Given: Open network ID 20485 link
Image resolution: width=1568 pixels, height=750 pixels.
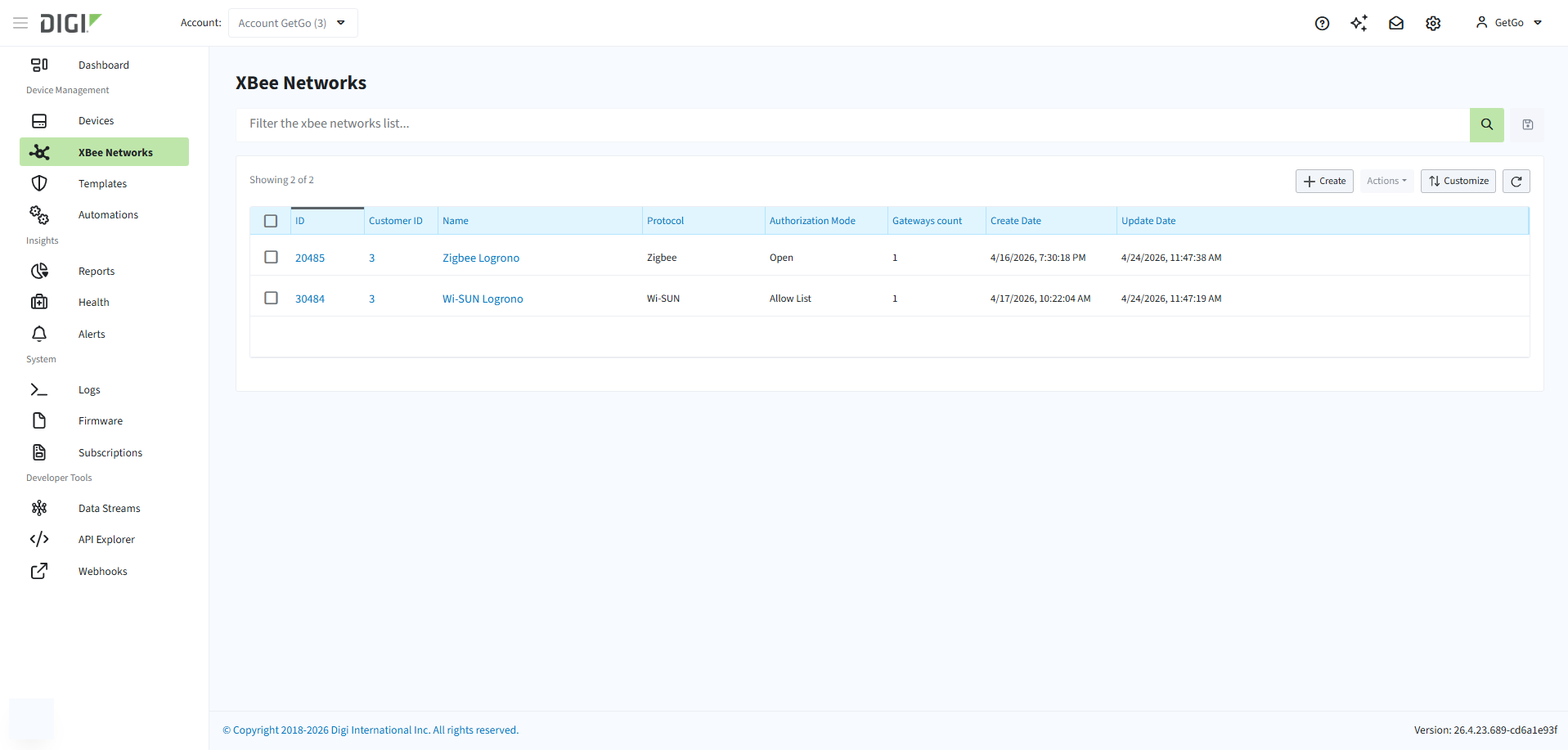Looking at the screenshot, I should point(310,258).
